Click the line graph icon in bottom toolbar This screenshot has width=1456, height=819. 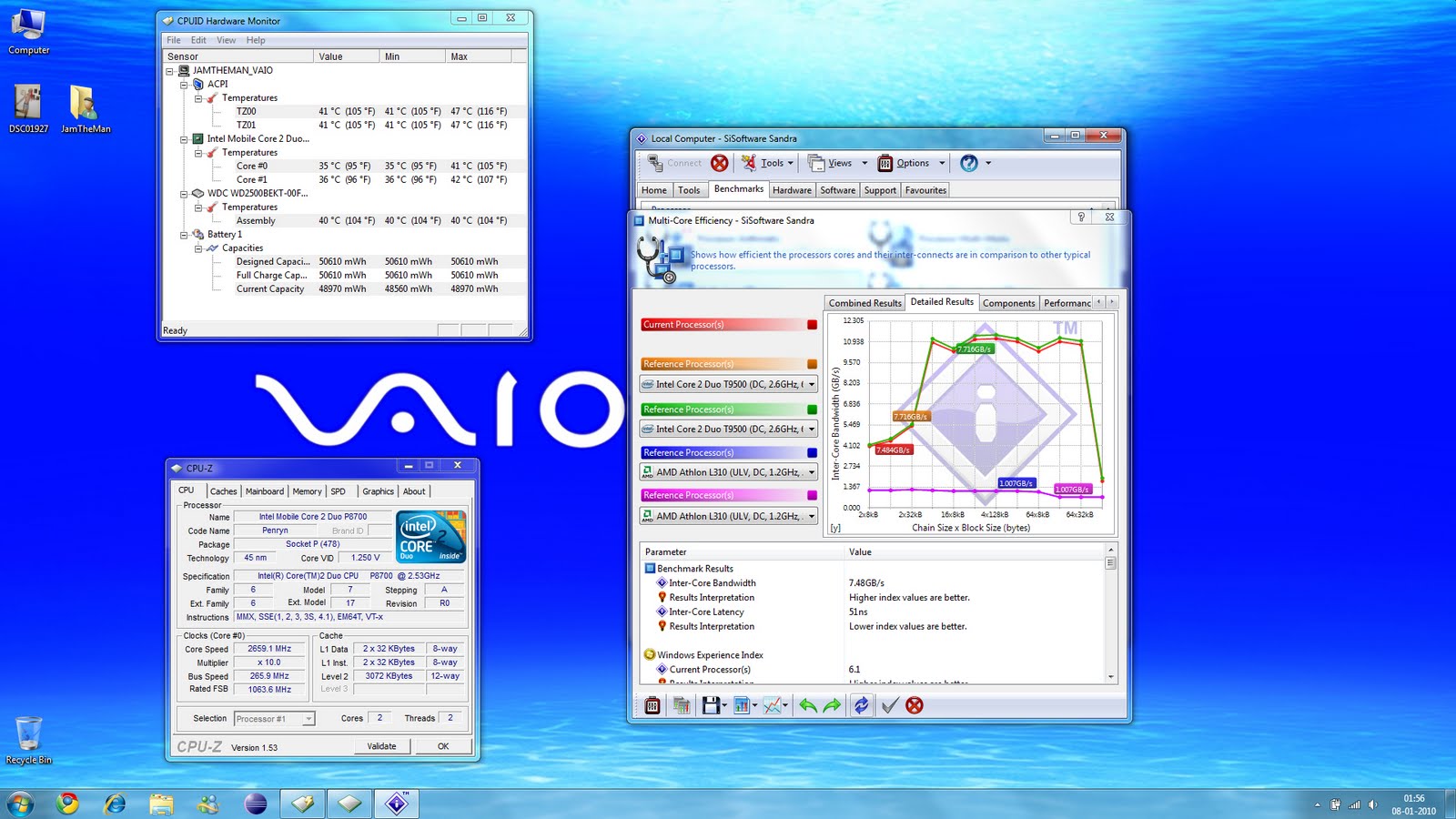773,705
